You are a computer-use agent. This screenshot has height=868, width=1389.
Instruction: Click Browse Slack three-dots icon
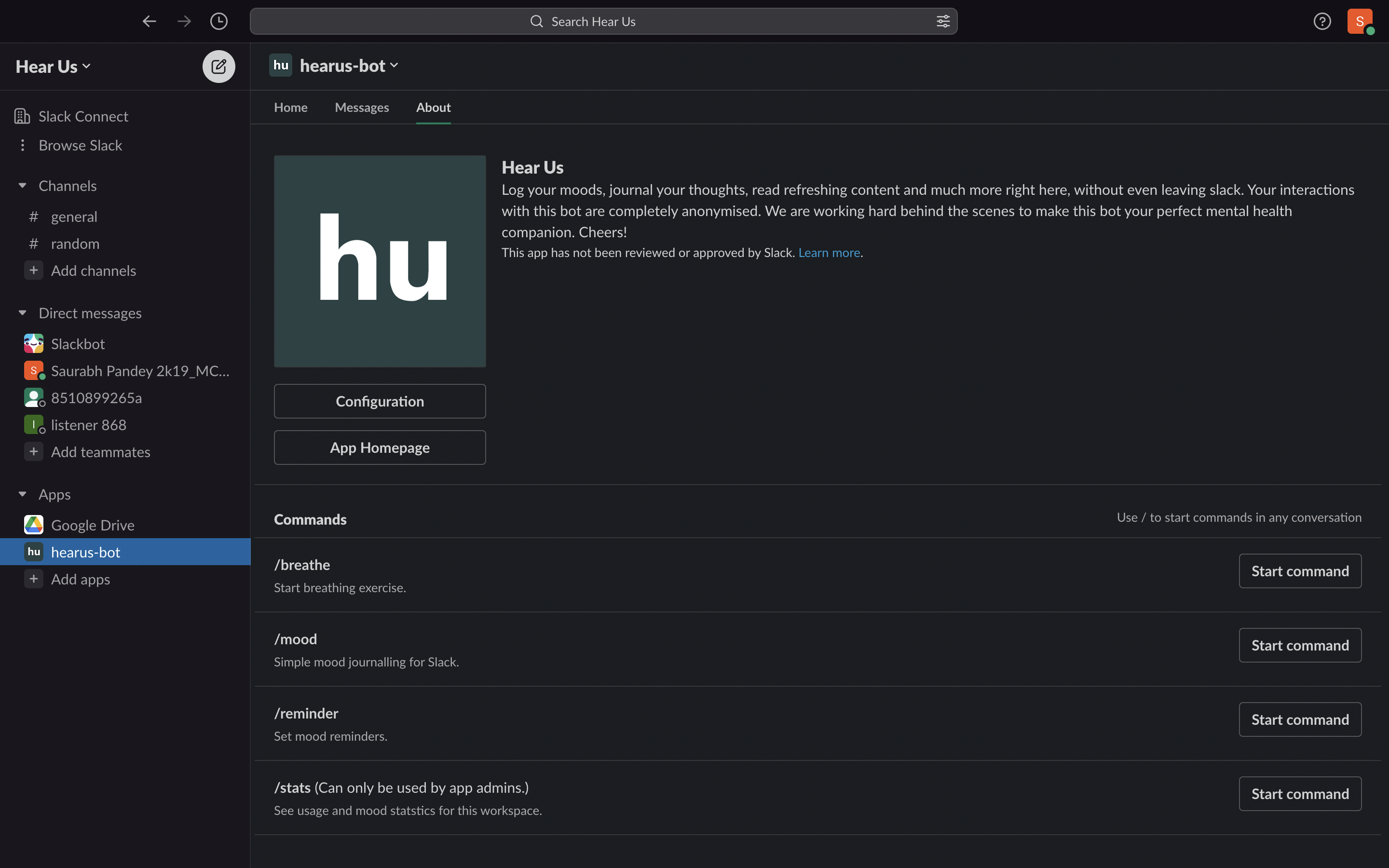[x=22, y=145]
